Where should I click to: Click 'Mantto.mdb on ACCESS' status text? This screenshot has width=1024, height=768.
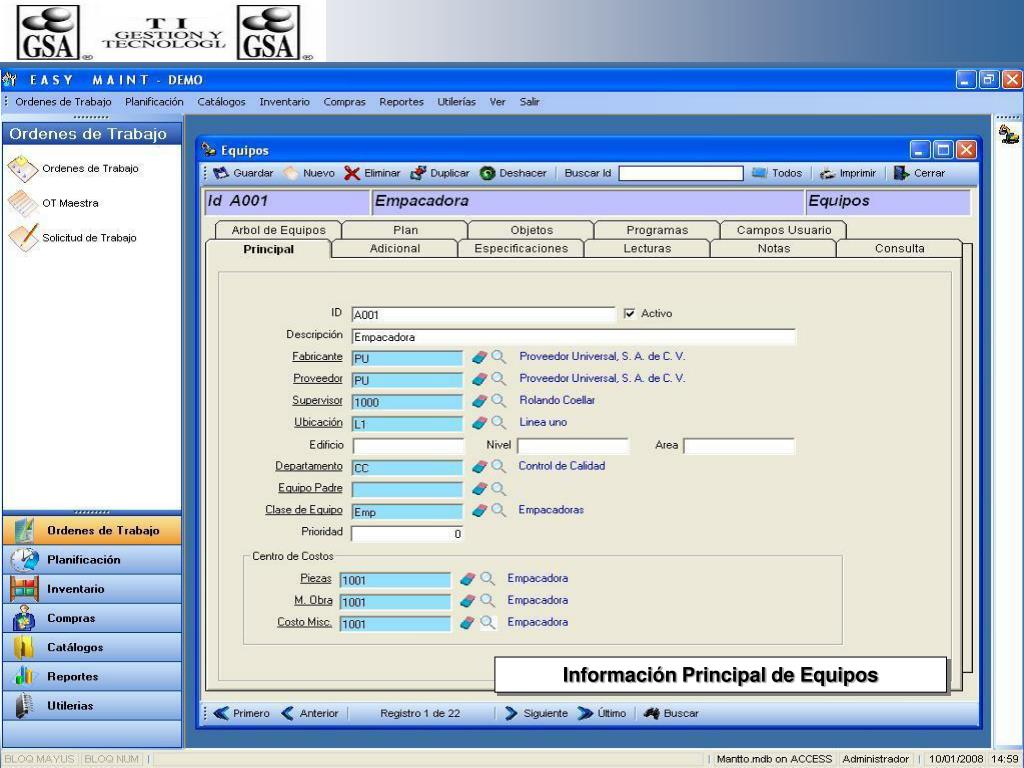774,759
